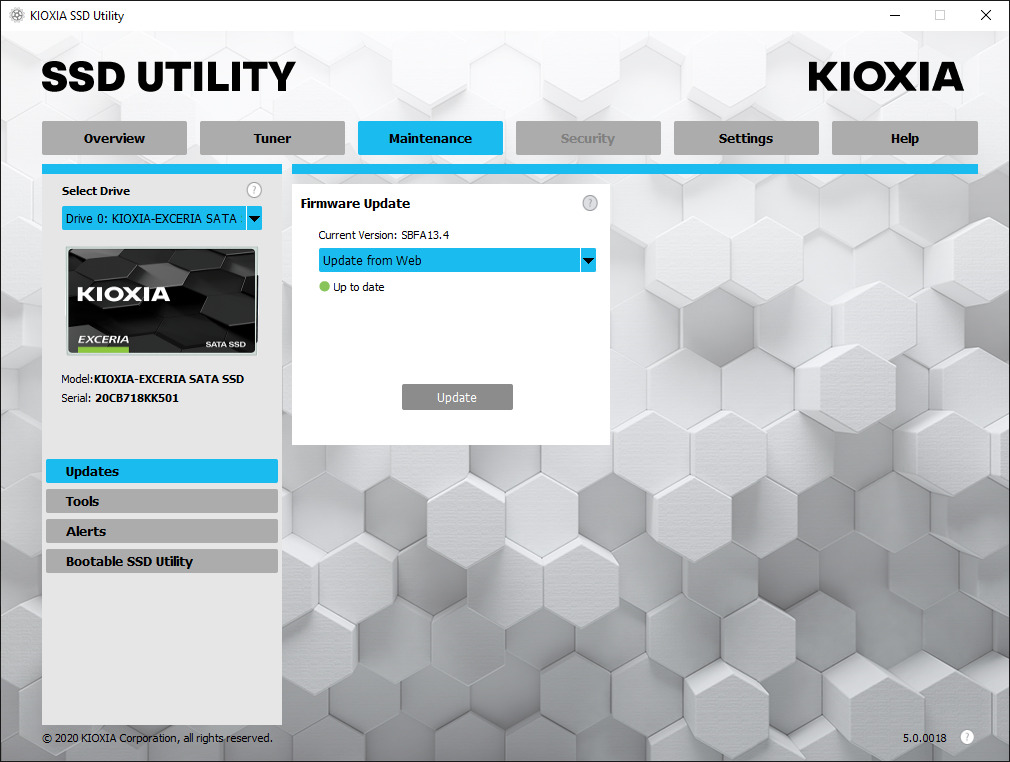Open the Tuner tab
Image resolution: width=1010 pixels, height=762 pixels.
pyautogui.click(x=272, y=138)
